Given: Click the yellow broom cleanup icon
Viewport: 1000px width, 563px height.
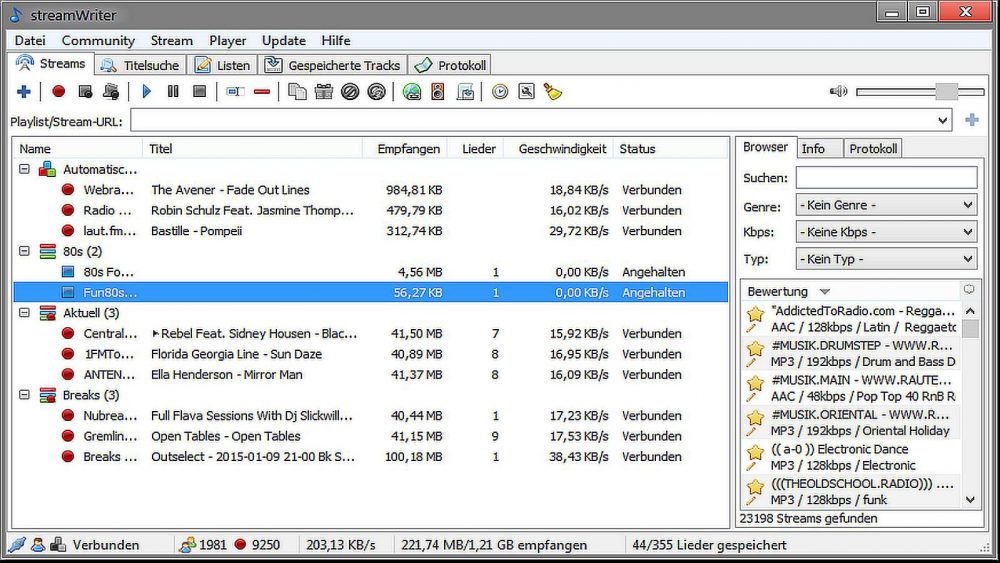Looking at the screenshot, I should [553, 92].
